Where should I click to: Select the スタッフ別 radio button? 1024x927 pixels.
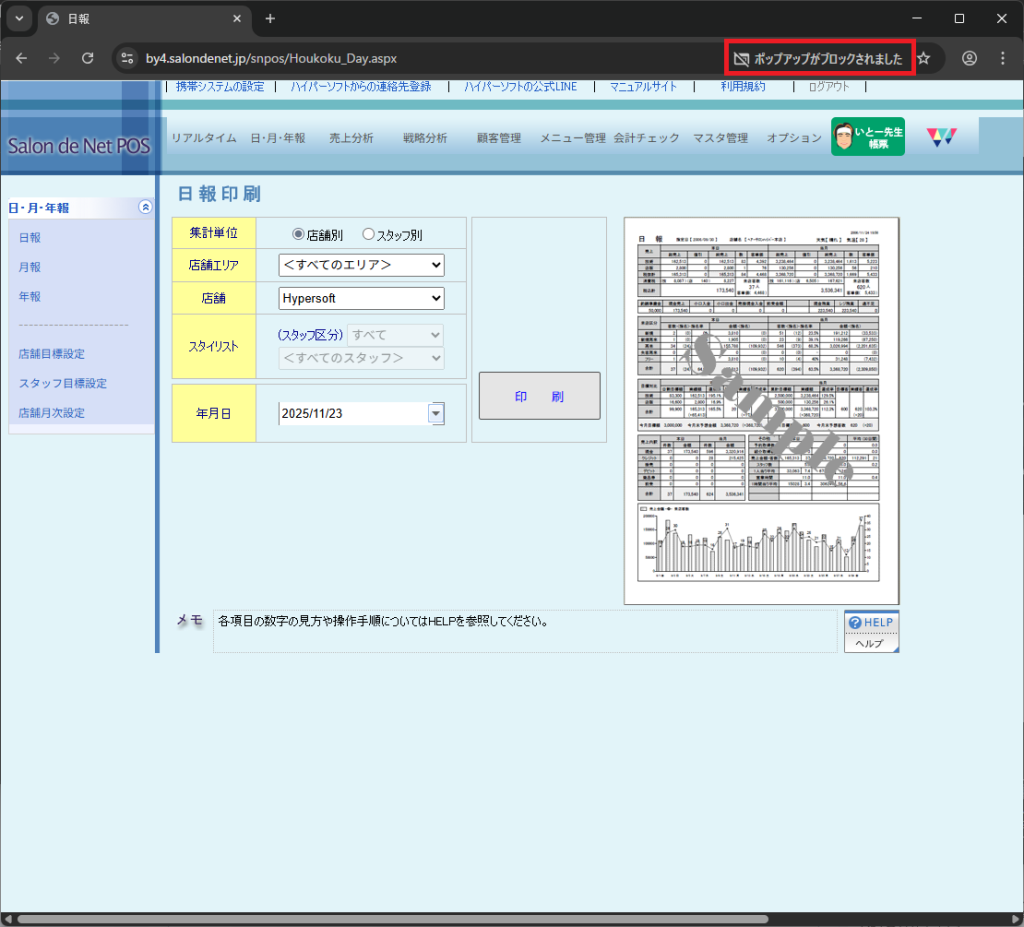pyautogui.click(x=368, y=234)
